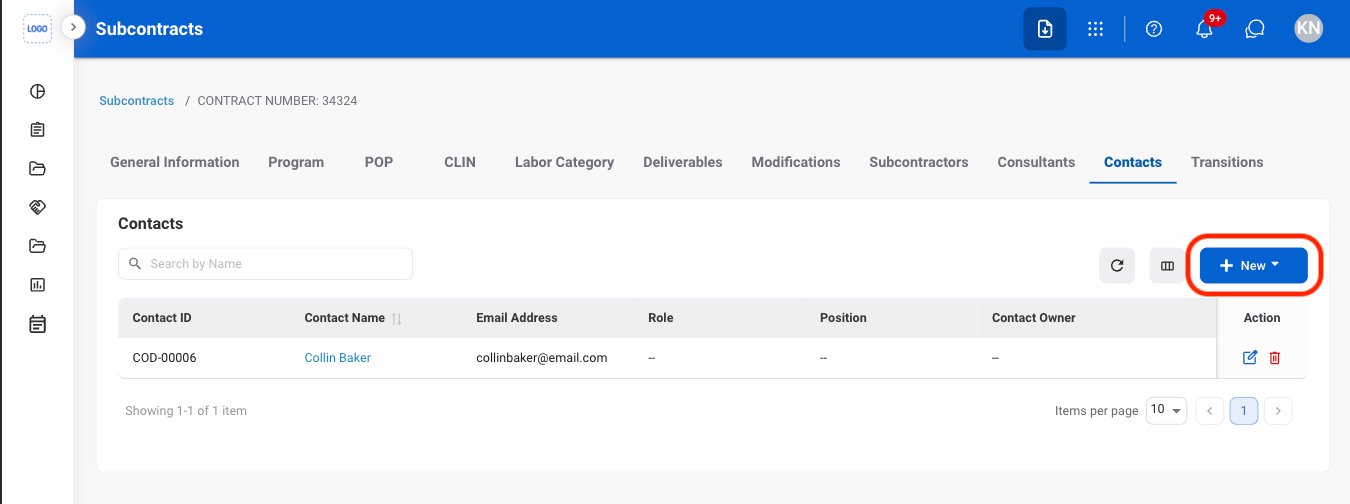The height and width of the screenshot is (504, 1350).
Task: Open the KN user avatar menu
Action: (x=1308, y=29)
